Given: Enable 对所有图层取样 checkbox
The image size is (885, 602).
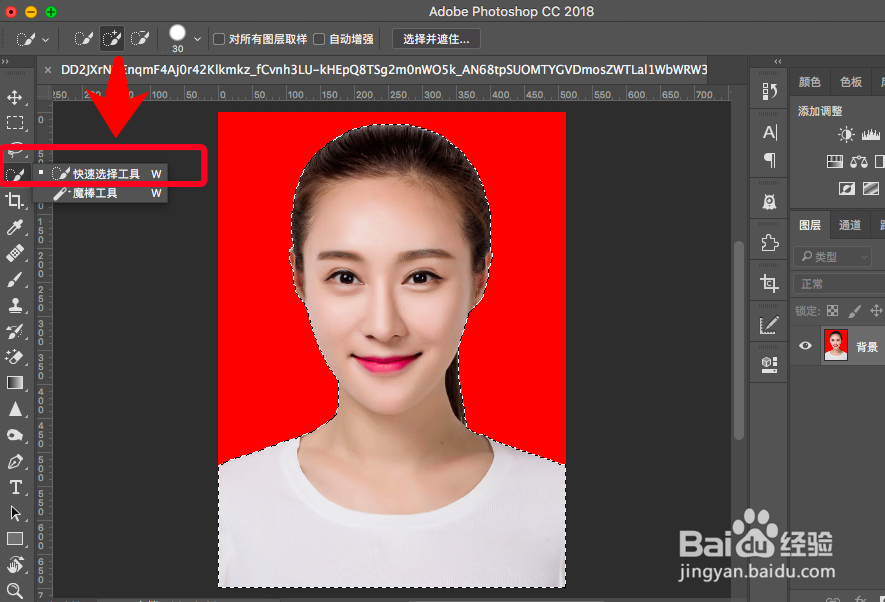Looking at the screenshot, I should point(219,39).
